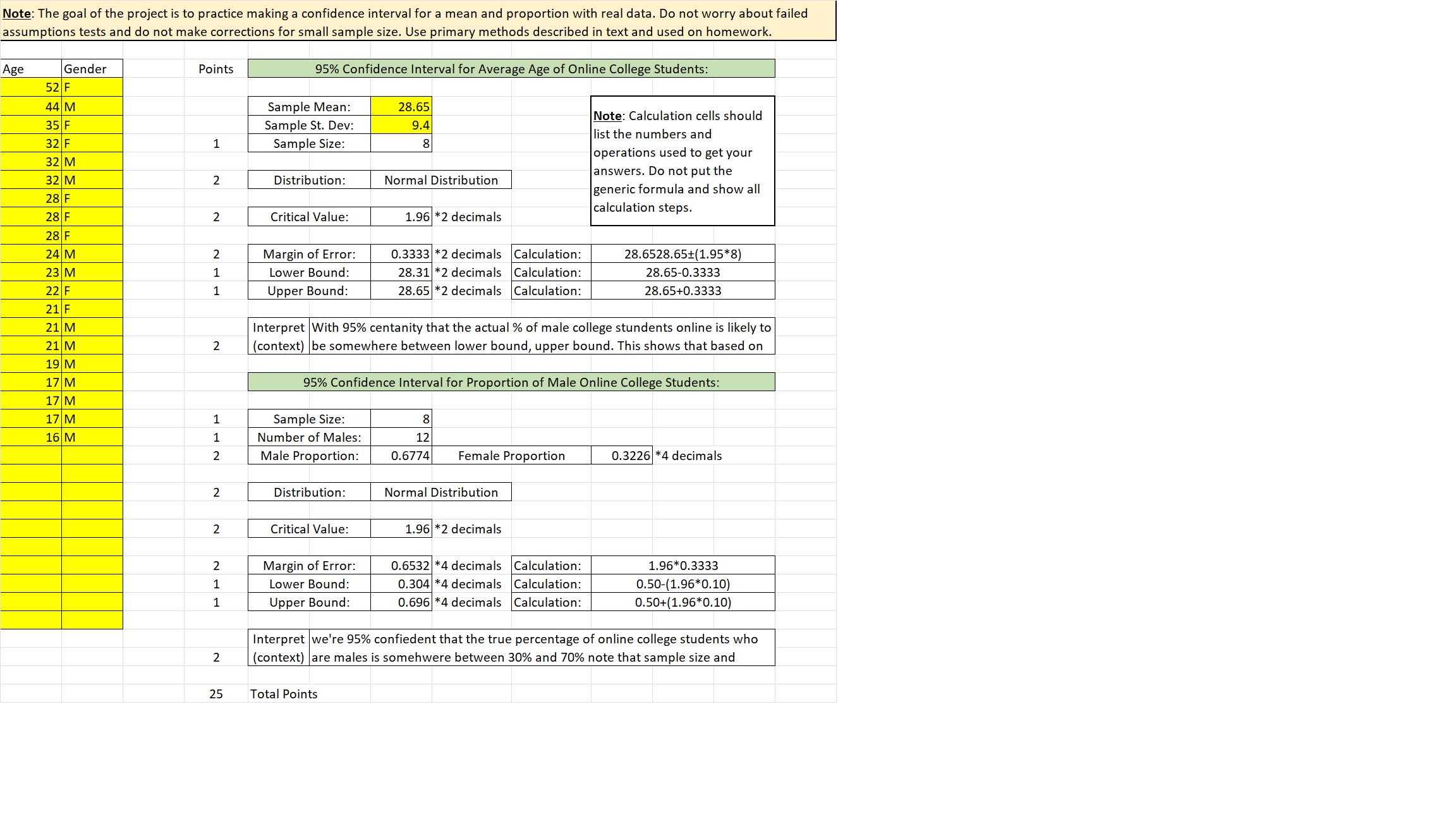Image resolution: width=1456 pixels, height=819 pixels.
Task: Select the yellow cell containing age 52
Action: click(x=52, y=87)
